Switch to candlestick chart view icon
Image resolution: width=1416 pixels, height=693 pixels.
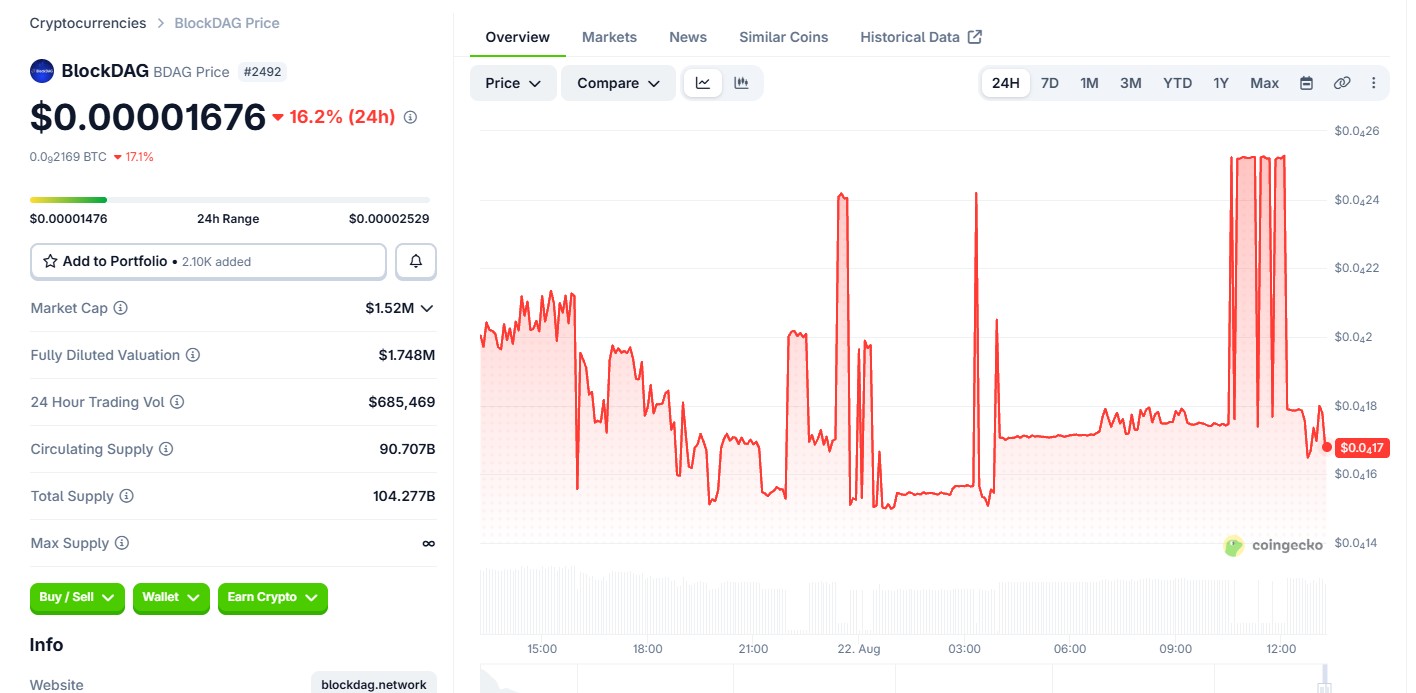(x=741, y=83)
